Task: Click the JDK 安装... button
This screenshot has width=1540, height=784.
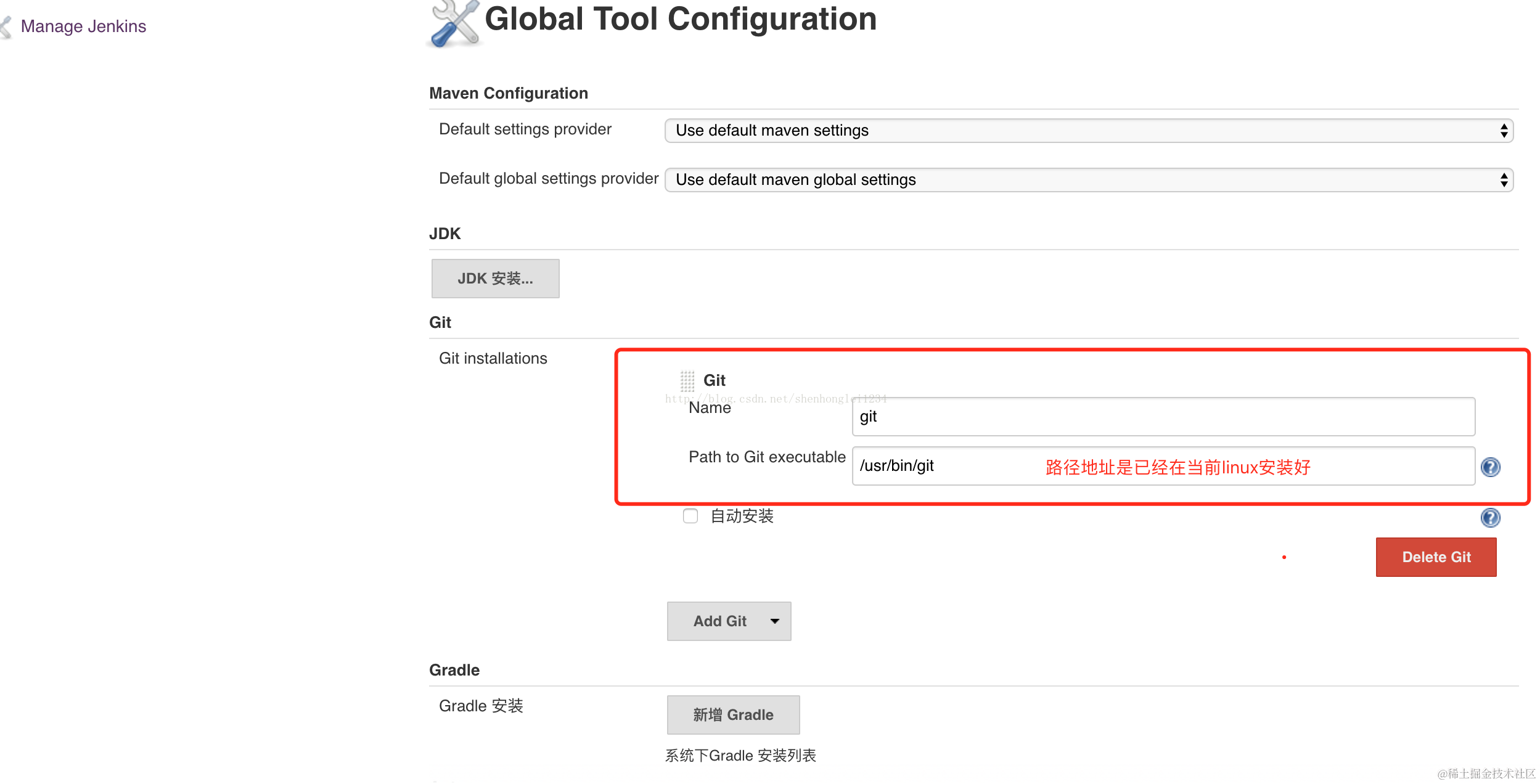Action: pyautogui.click(x=495, y=279)
